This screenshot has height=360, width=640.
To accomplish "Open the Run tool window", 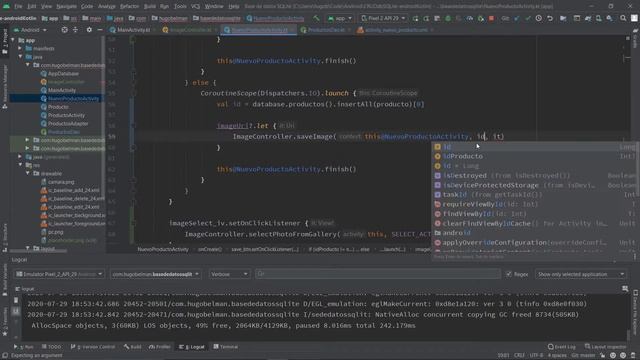I will pos(24,347).
